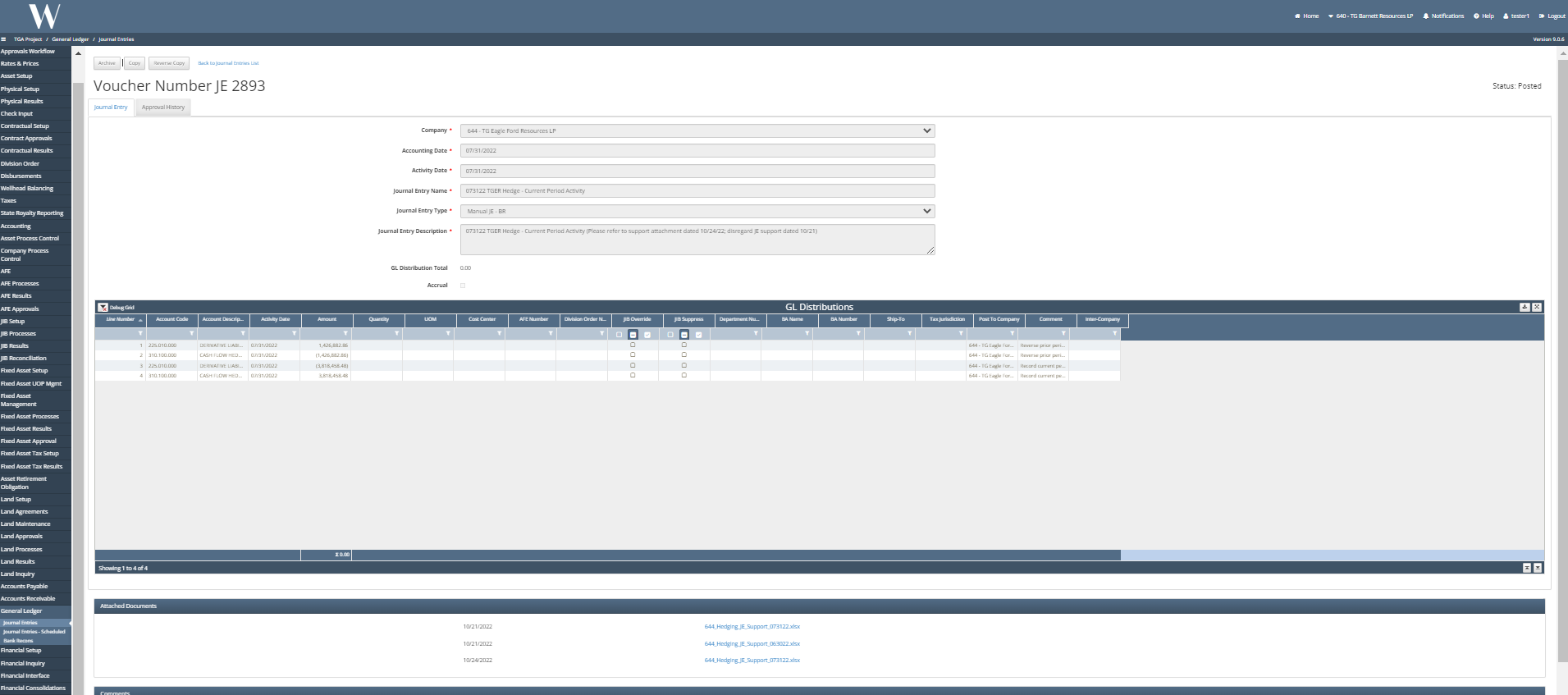Open Accounts Payable in the sidebar menu
Image resolution: width=1568 pixels, height=695 pixels.
[x=25, y=587]
